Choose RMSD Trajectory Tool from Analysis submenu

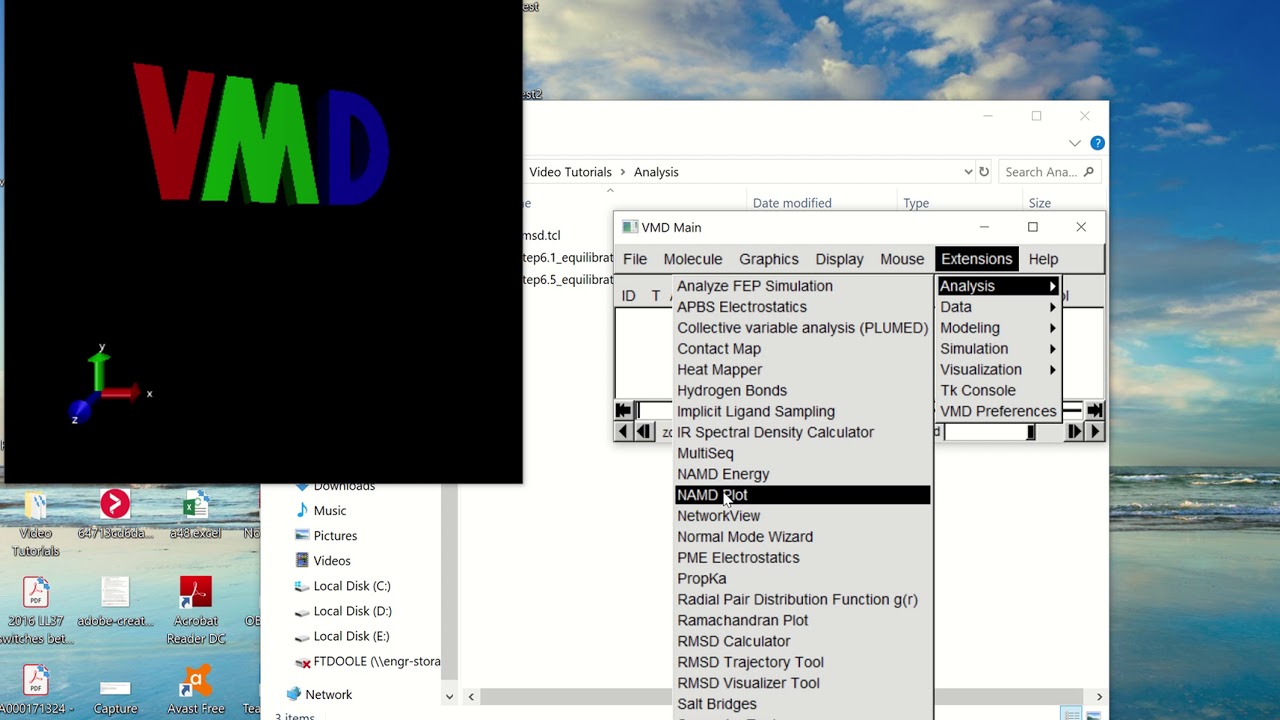(803, 662)
